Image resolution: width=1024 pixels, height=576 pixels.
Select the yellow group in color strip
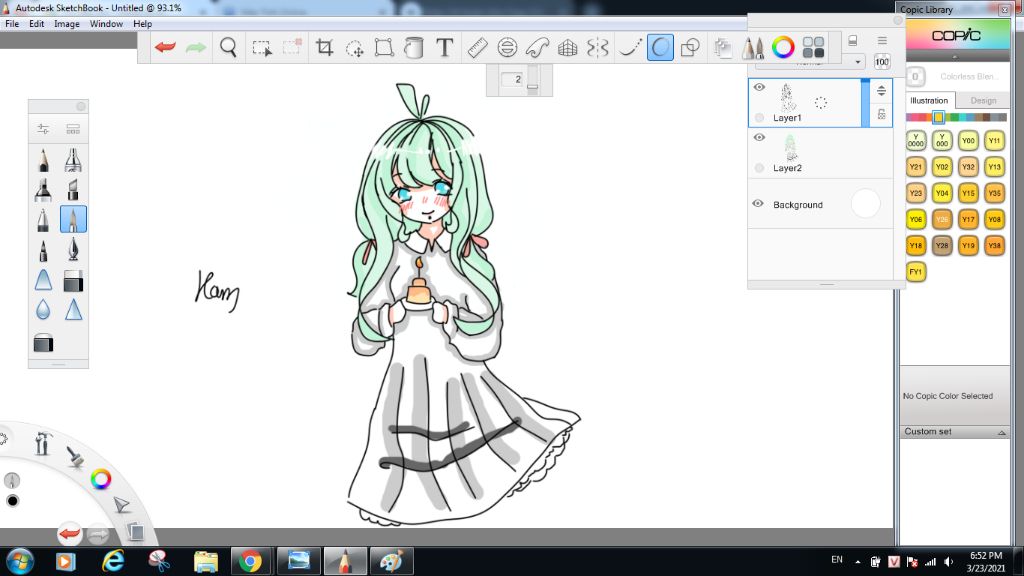click(938, 118)
